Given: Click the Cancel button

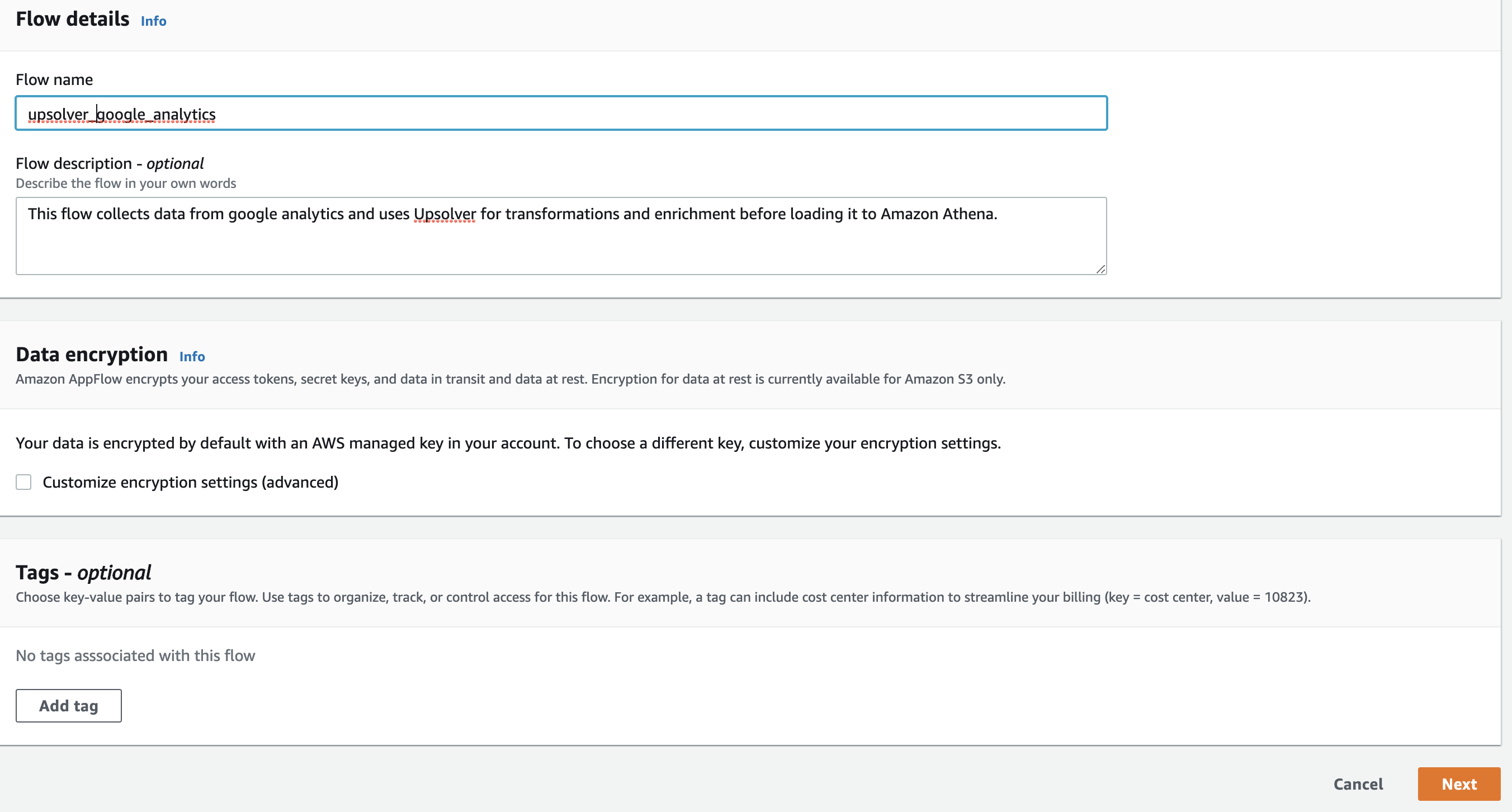Looking at the screenshot, I should pyautogui.click(x=1358, y=784).
